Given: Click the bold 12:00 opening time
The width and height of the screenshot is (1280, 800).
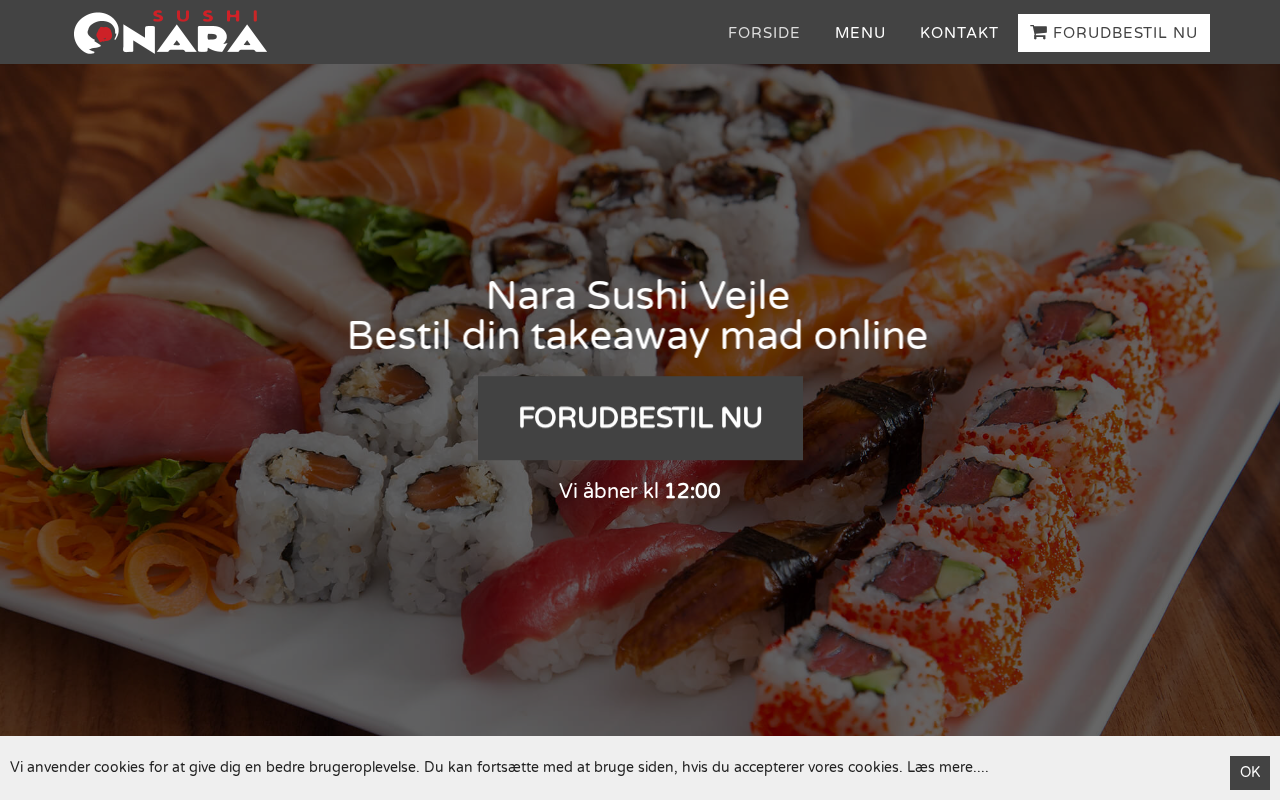Looking at the screenshot, I should coord(692,491).
